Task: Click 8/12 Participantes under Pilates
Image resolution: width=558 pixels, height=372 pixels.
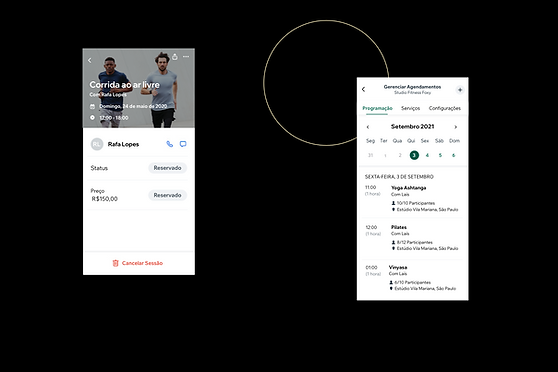Action: [412, 242]
